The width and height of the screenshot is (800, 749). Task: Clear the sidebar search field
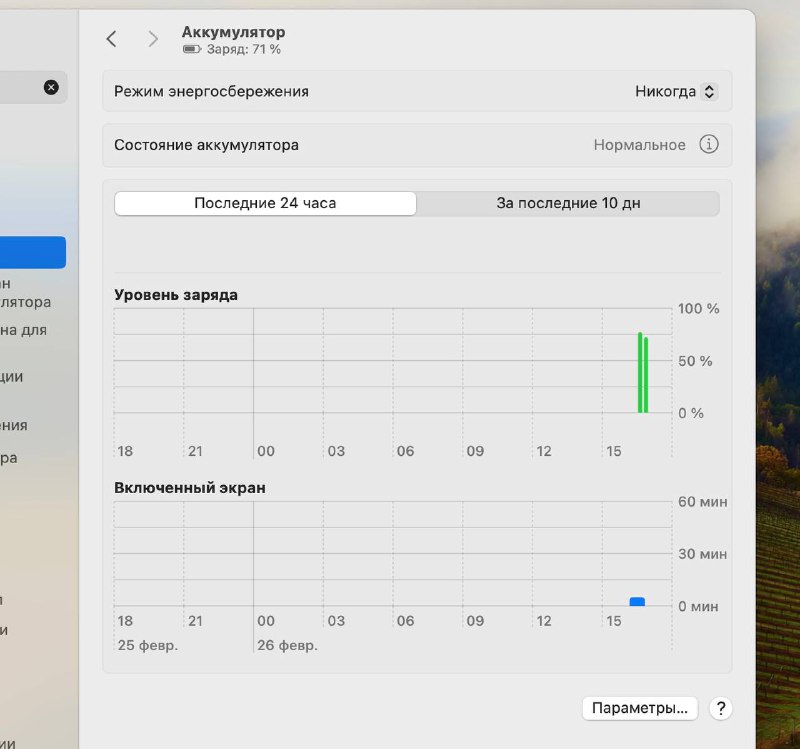click(51, 87)
